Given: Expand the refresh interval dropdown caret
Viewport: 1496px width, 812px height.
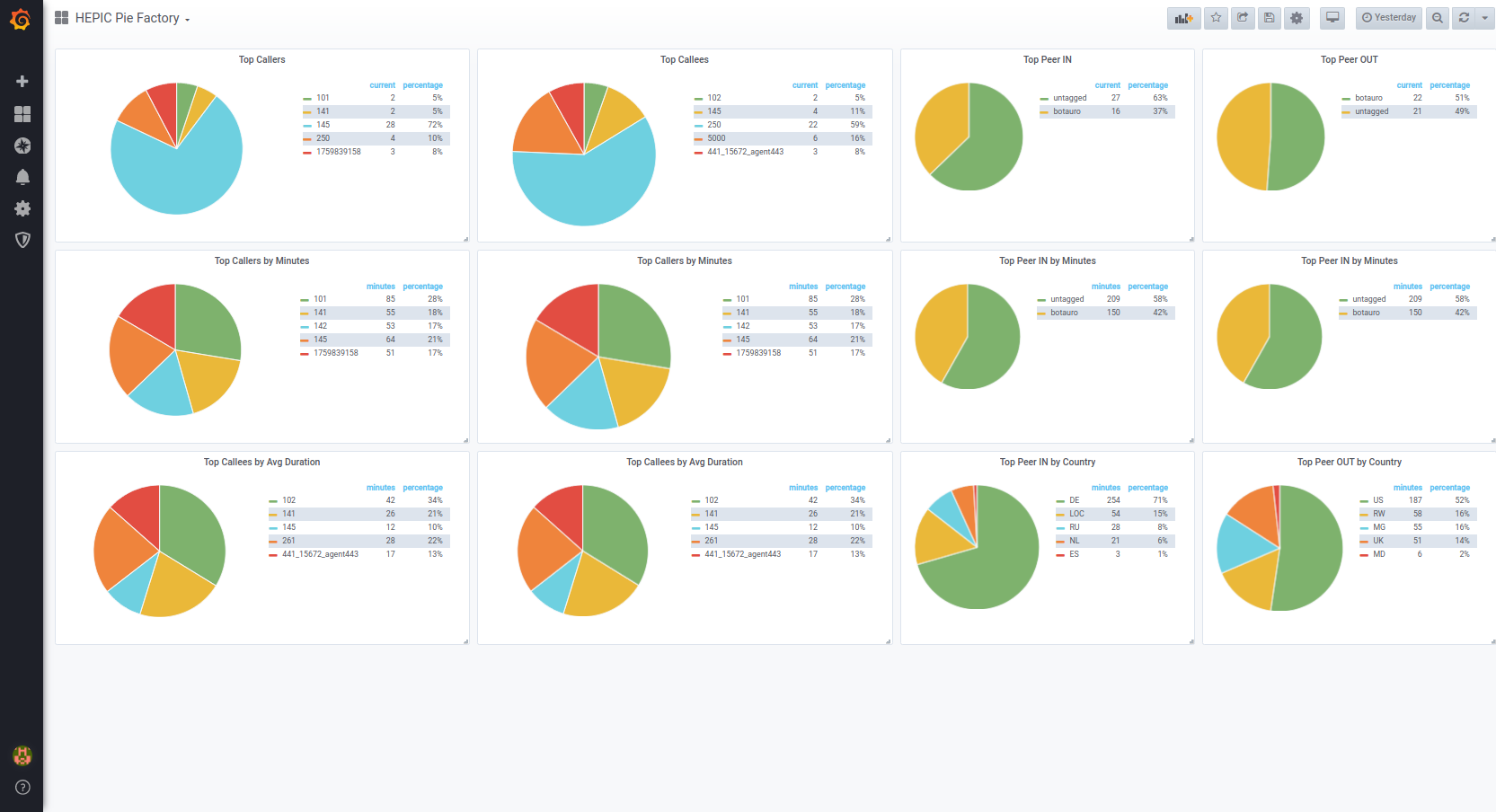Looking at the screenshot, I should tap(1485, 18).
